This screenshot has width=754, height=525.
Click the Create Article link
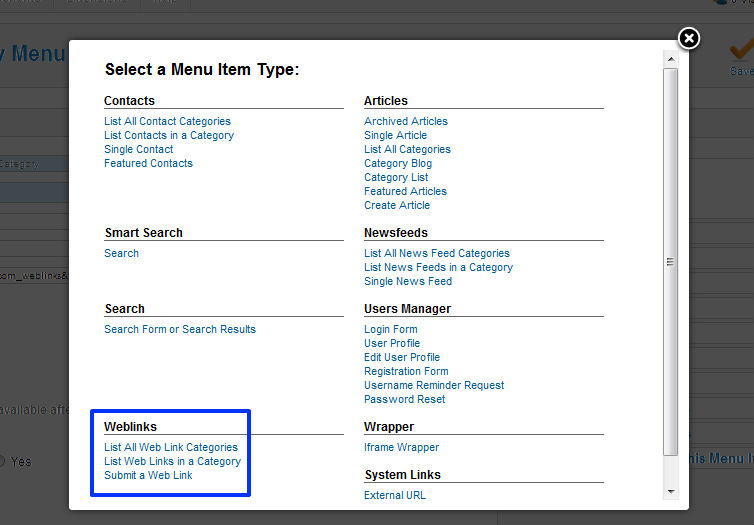(397, 205)
